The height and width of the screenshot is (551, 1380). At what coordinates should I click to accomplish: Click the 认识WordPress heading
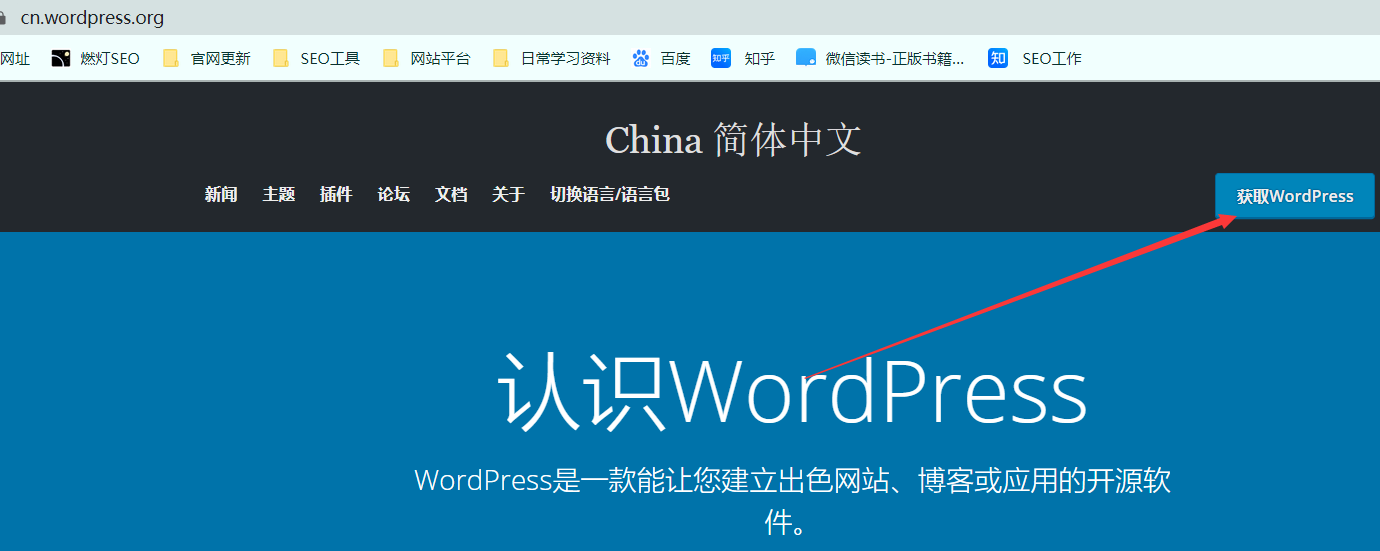(792, 390)
